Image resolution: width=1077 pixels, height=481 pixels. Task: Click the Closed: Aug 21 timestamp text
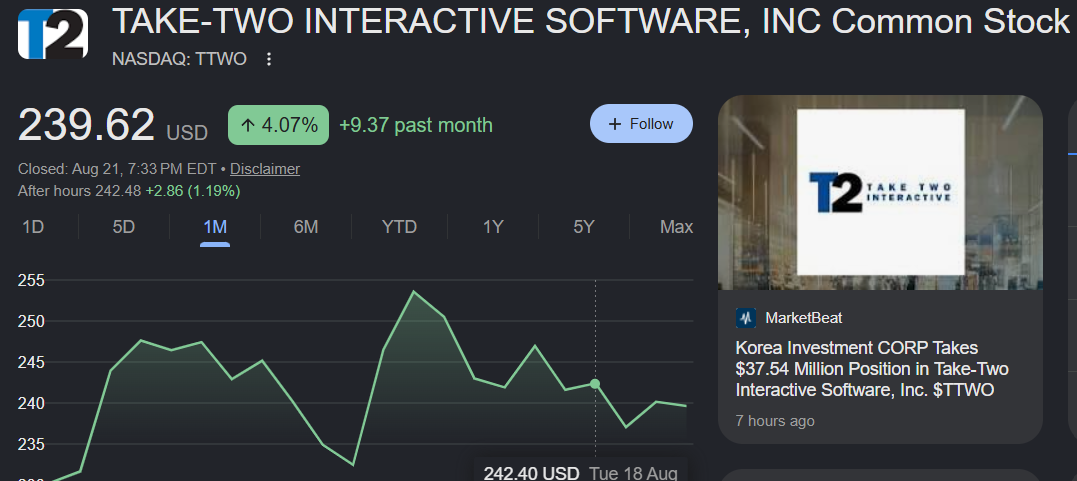coord(117,169)
